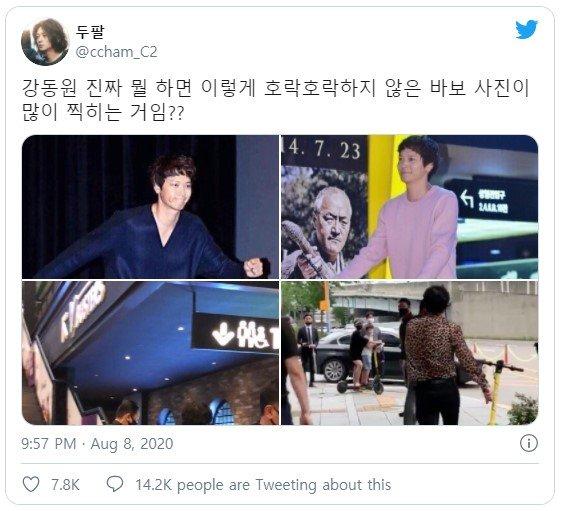Image resolution: width=562 pixels, height=511 pixels.
Task: Open photo of man in pink sweater
Action: (x=409, y=207)
